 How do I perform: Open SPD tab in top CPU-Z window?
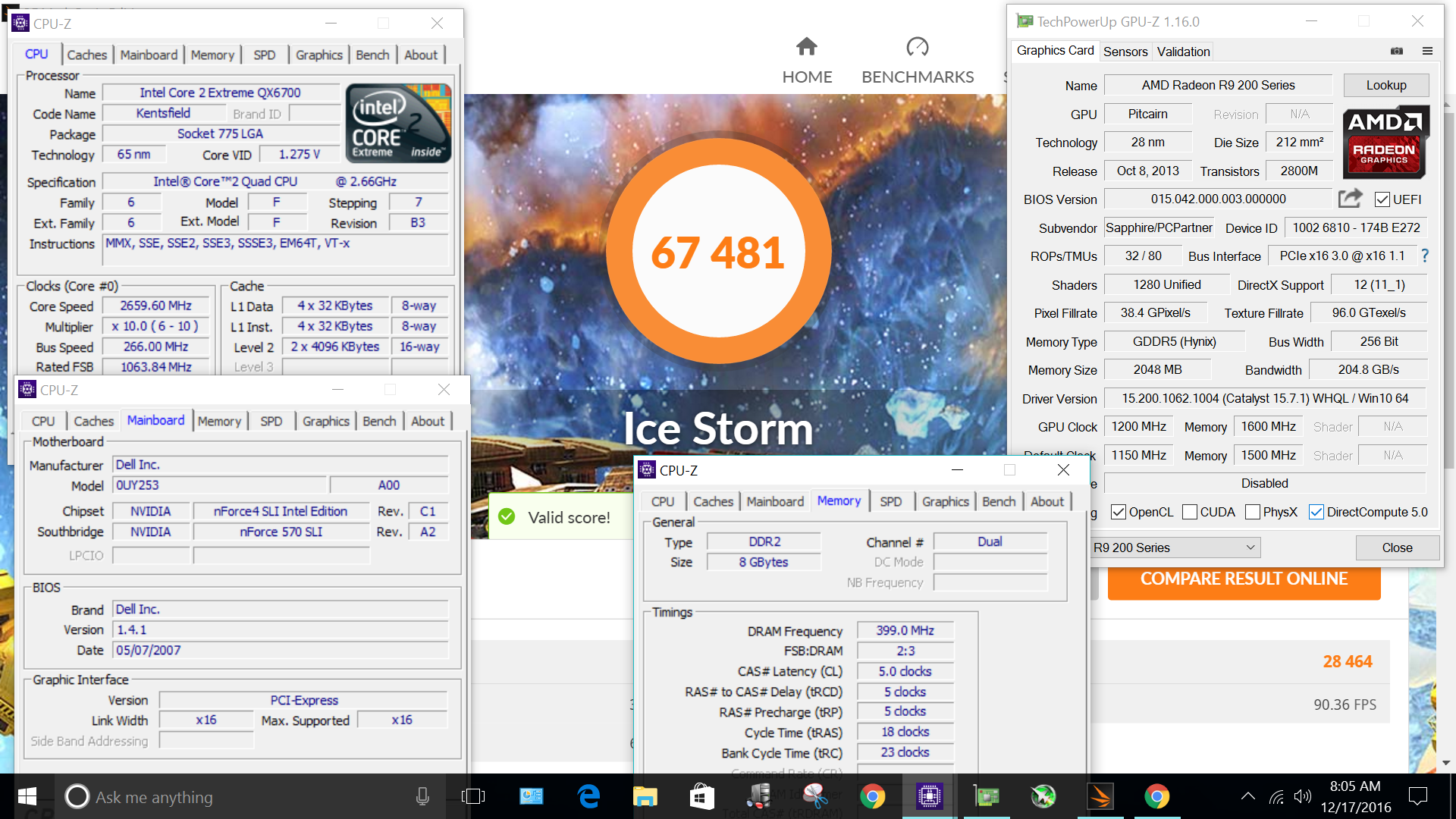[264, 55]
